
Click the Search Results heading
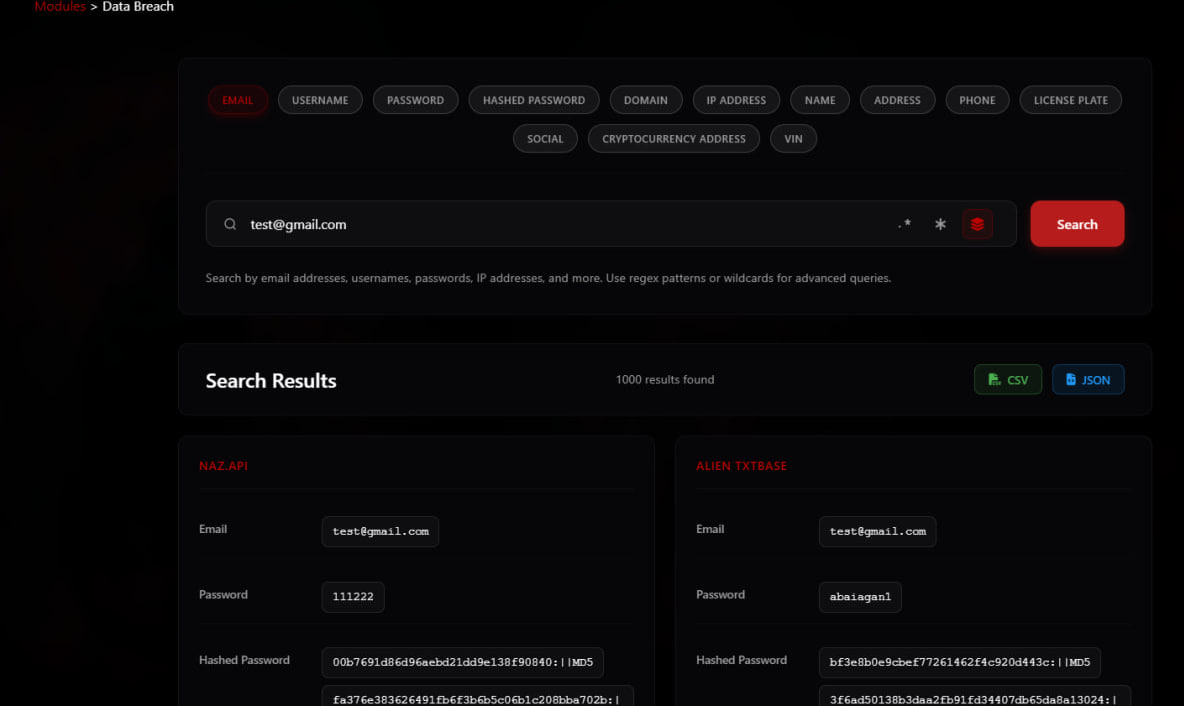pos(271,381)
